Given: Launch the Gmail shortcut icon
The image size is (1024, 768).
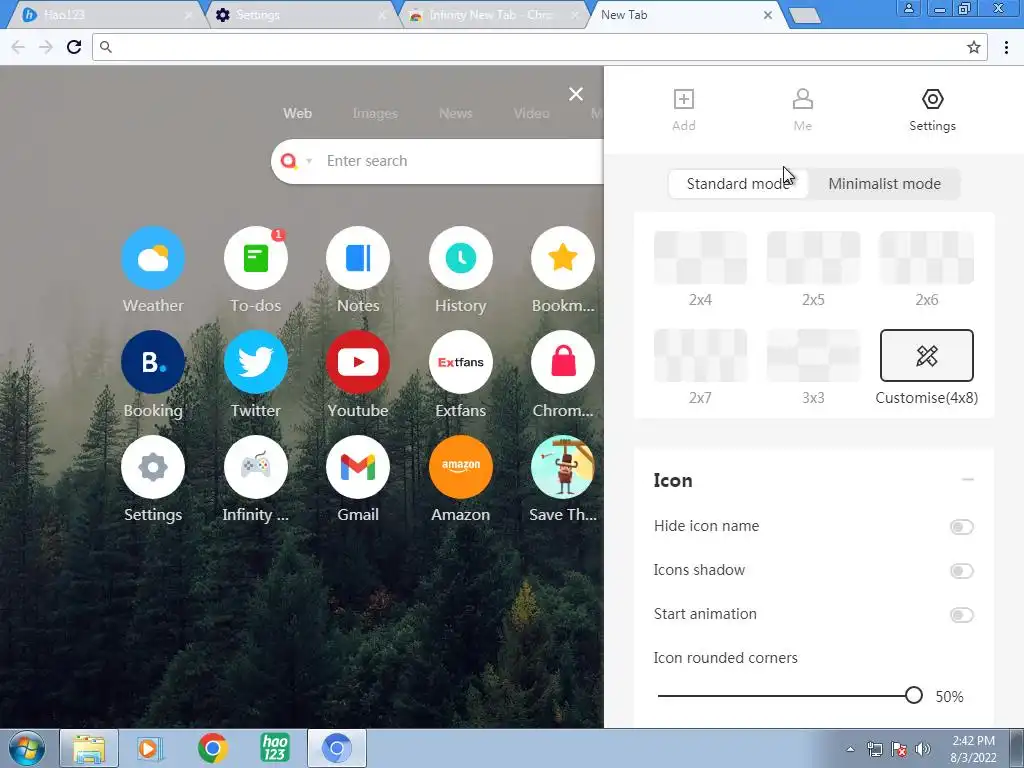Looking at the screenshot, I should [x=358, y=467].
